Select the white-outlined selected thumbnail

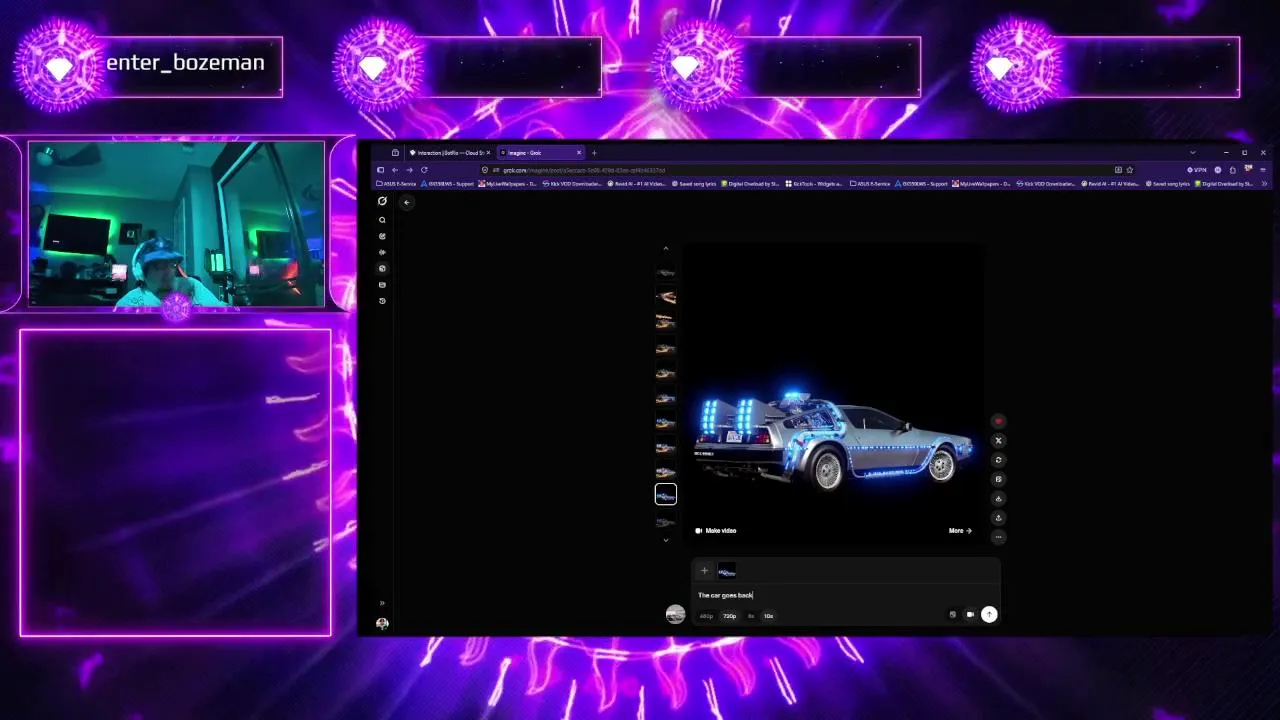[x=666, y=495]
